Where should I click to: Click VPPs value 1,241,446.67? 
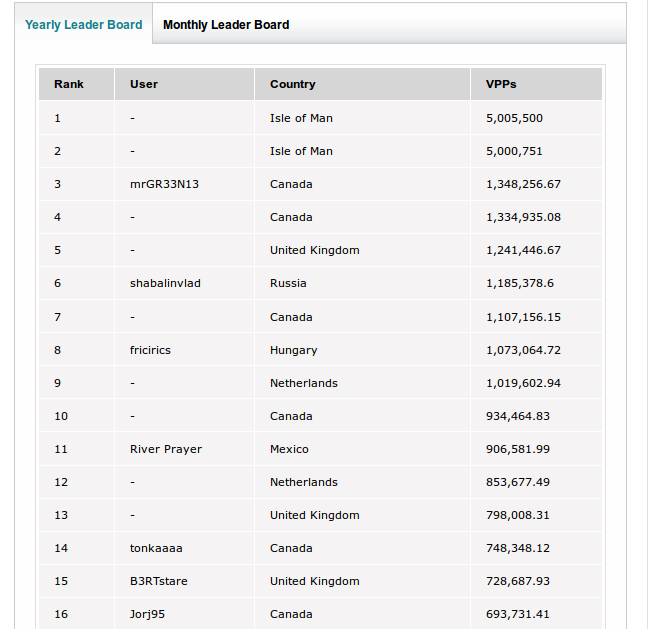tap(523, 250)
